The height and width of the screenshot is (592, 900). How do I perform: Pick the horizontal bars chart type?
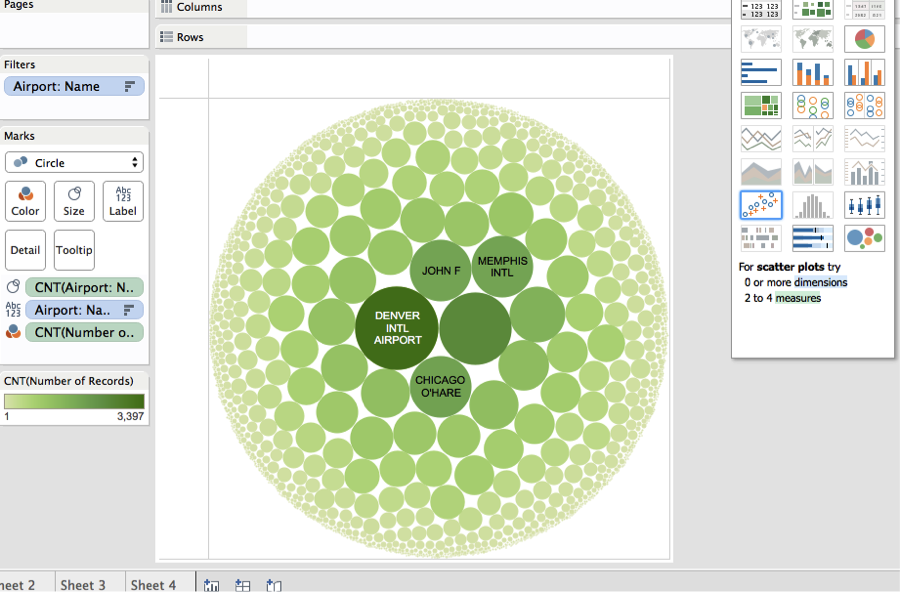click(761, 73)
